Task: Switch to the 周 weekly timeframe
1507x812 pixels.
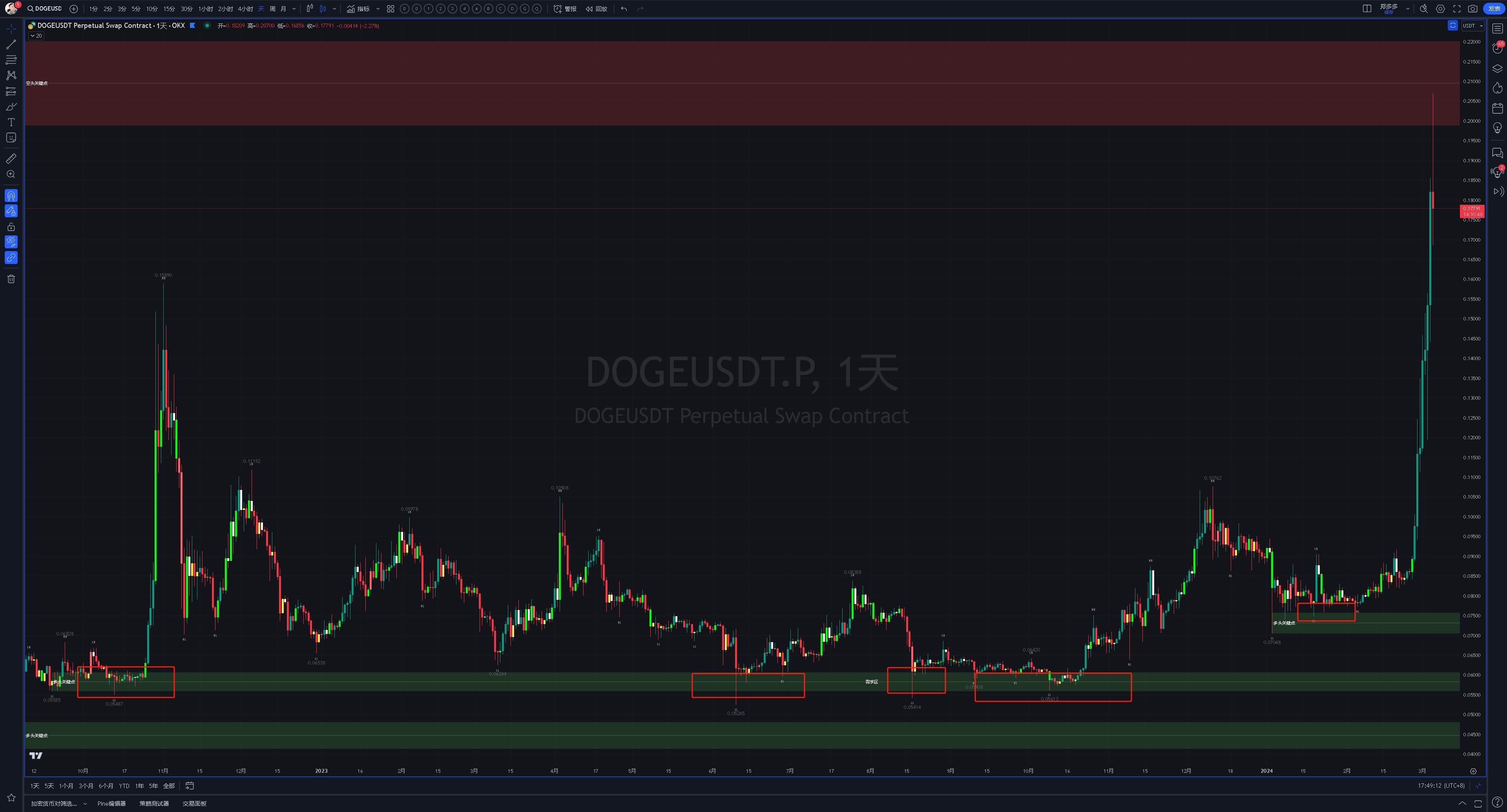Action: pyautogui.click(x=273, y=9)
